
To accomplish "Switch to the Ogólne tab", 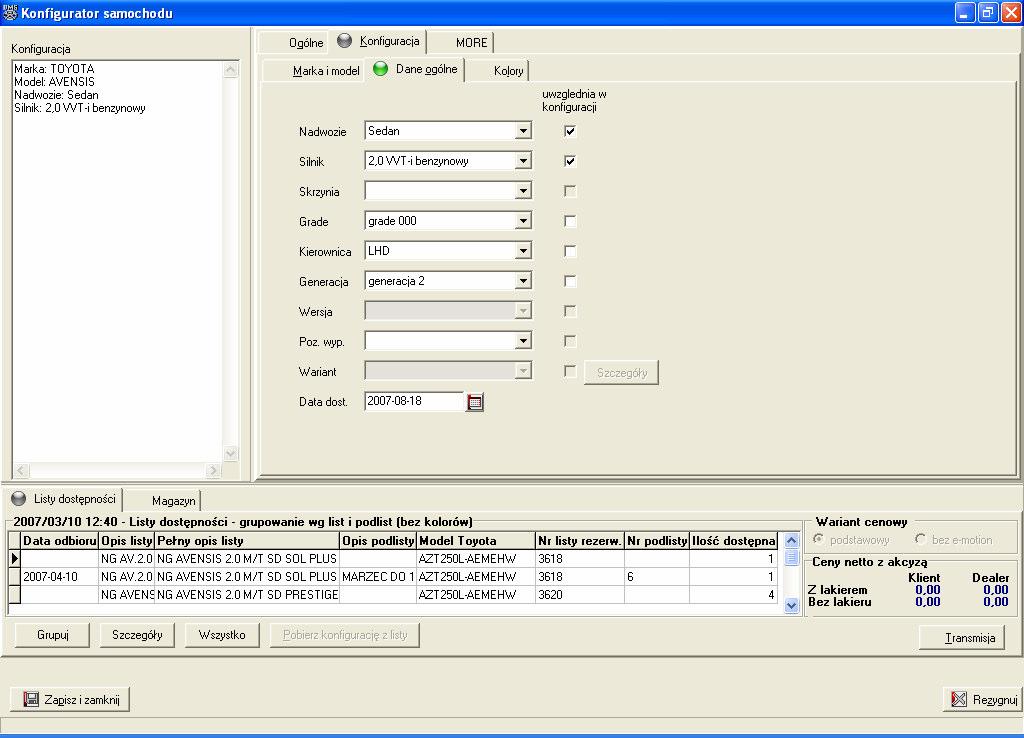I will [x=294, y=42].
